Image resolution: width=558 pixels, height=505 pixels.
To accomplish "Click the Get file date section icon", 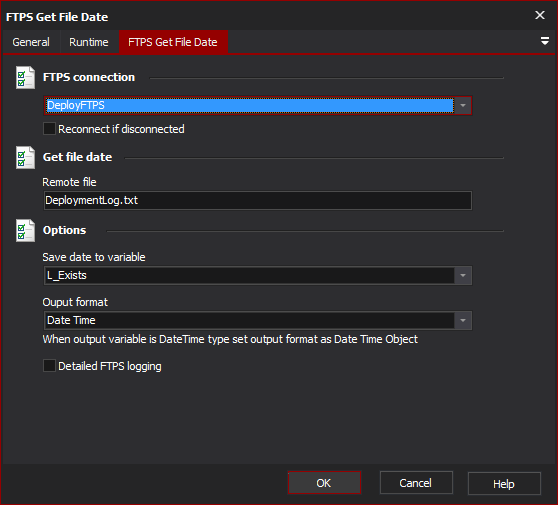I will (x=25, y=157).
